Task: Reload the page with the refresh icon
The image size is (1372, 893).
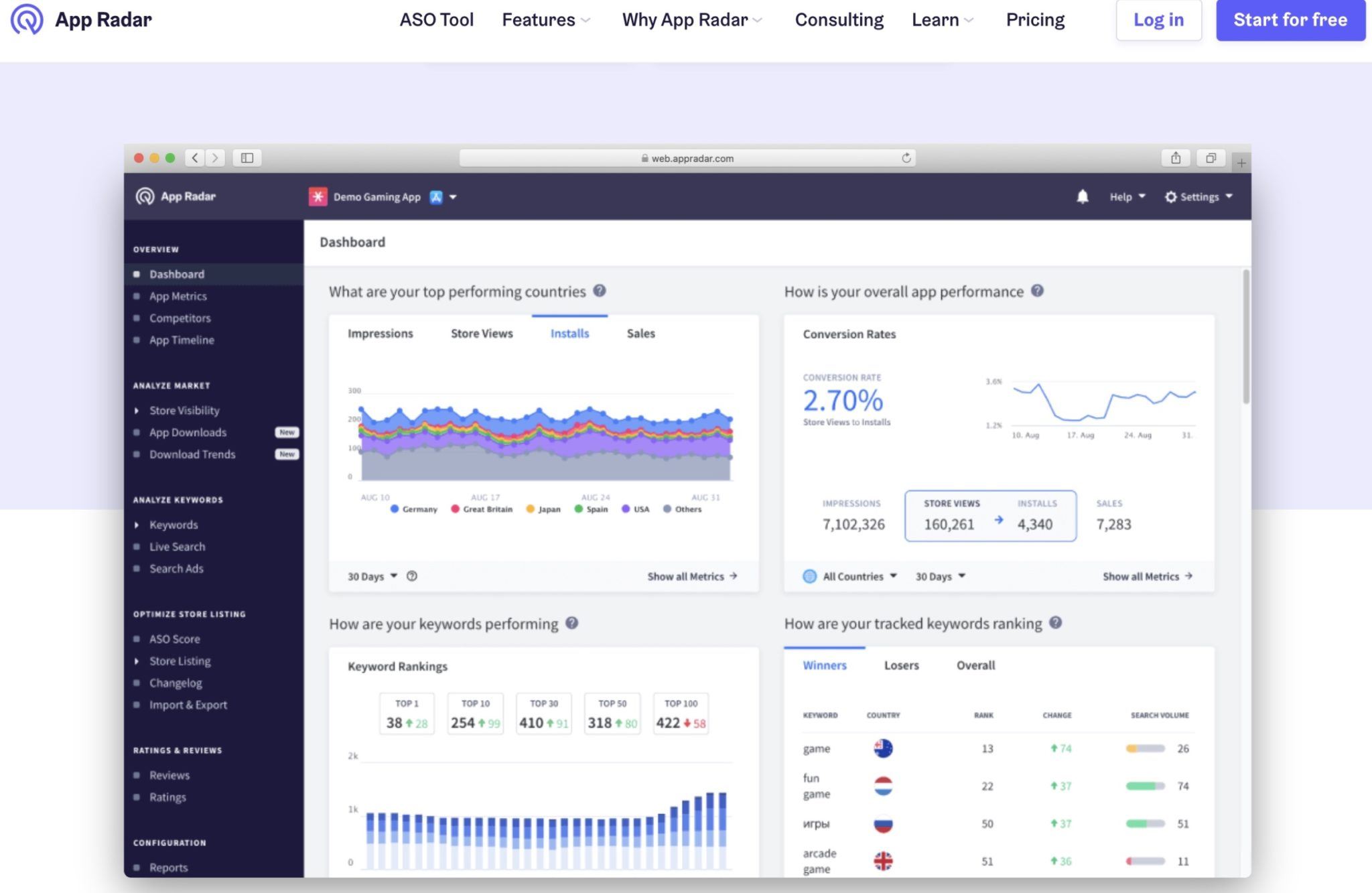Action: 906,158
